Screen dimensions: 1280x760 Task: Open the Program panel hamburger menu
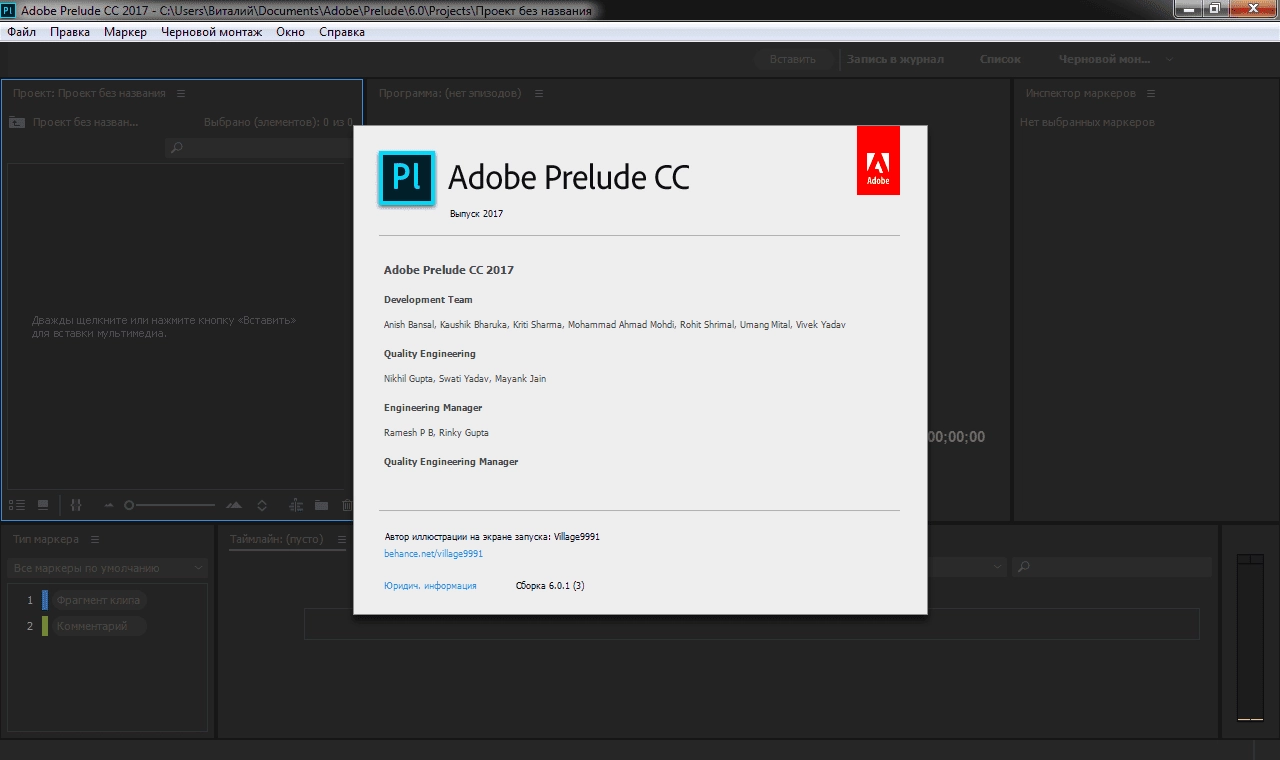point(539,93)
